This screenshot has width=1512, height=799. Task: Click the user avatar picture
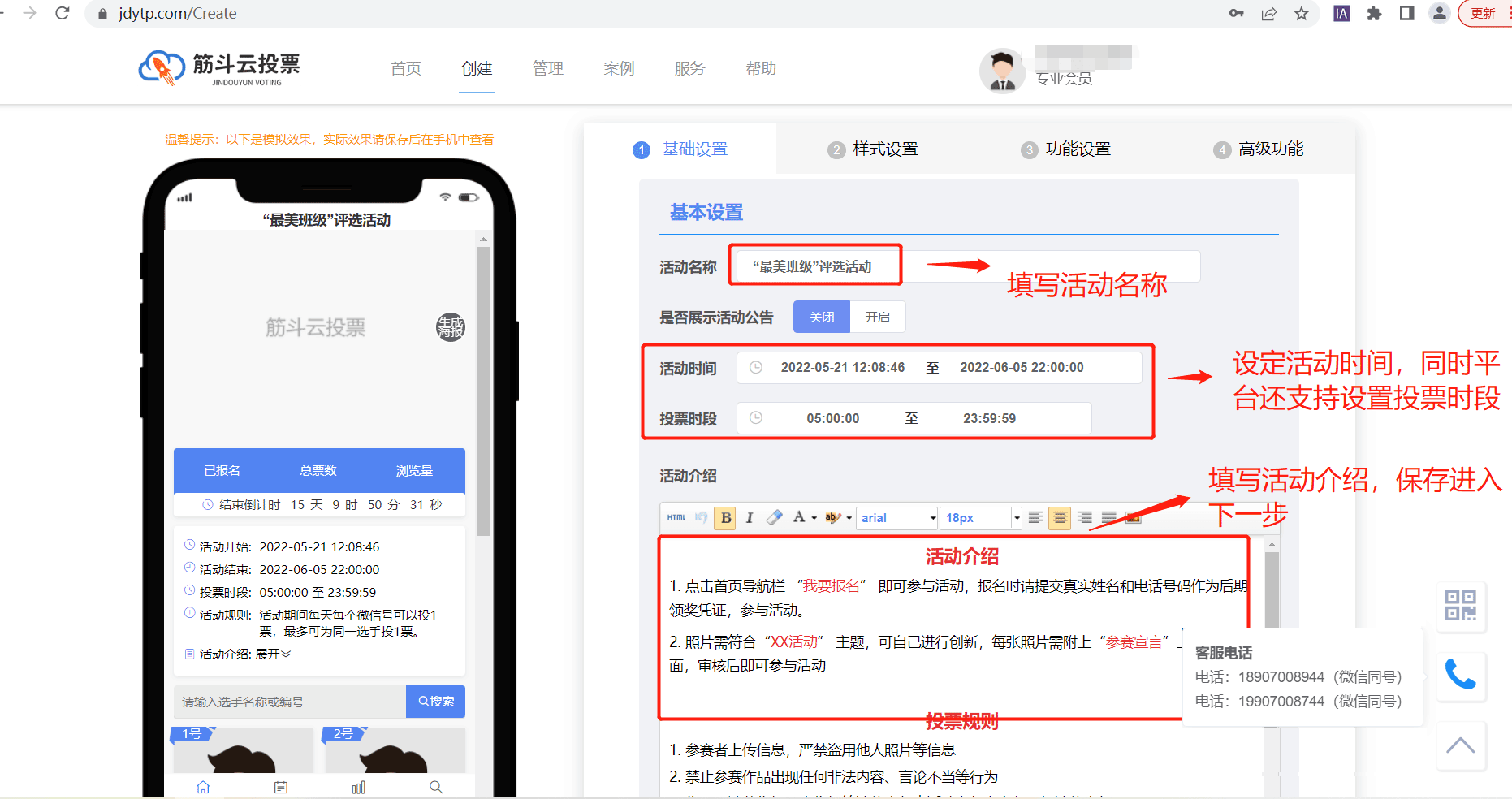1003,71
